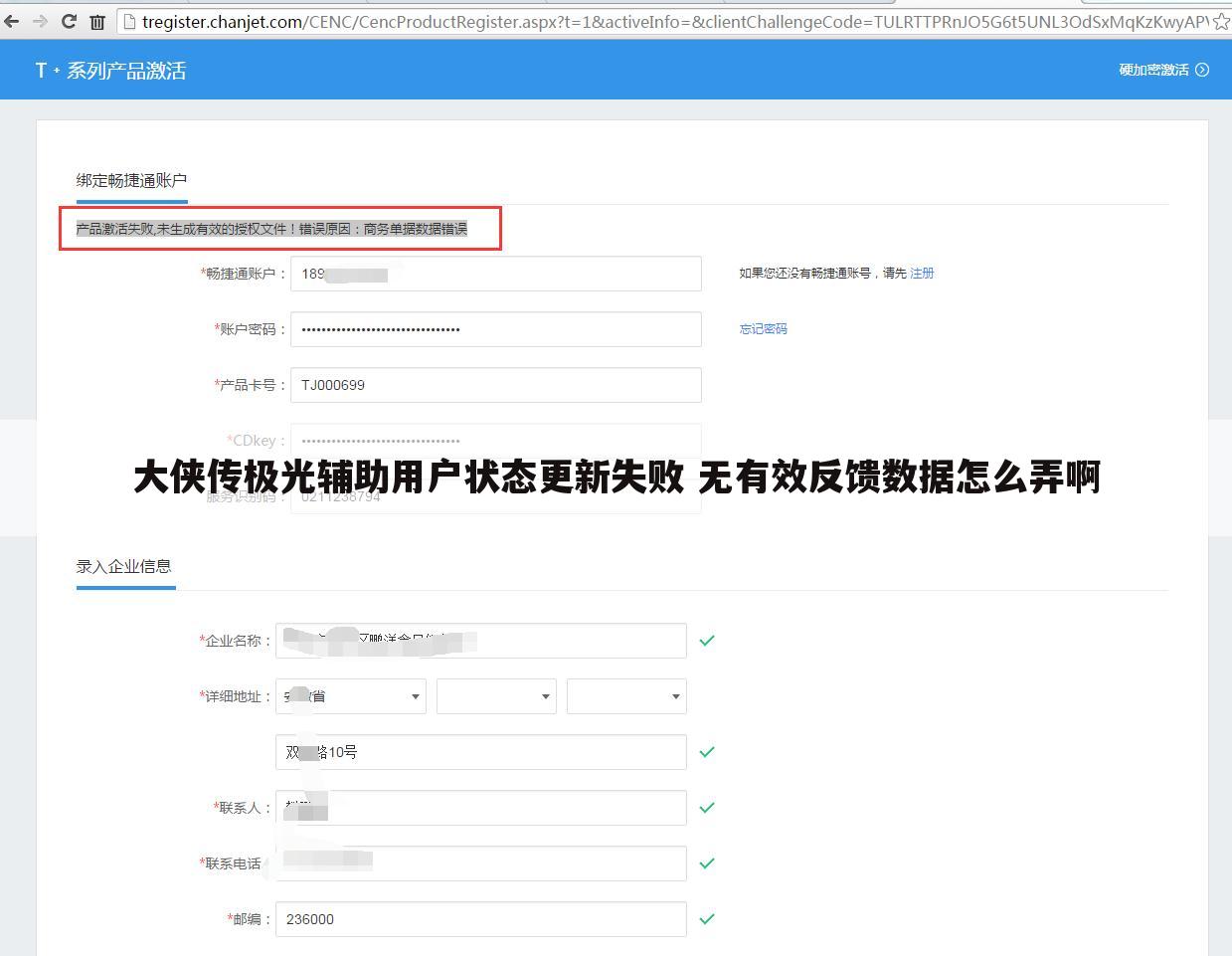Open the district dropdown in 详细地址
Viewport: 1232px width, 956px height.
pyautogui.click(x=626, y=696)
